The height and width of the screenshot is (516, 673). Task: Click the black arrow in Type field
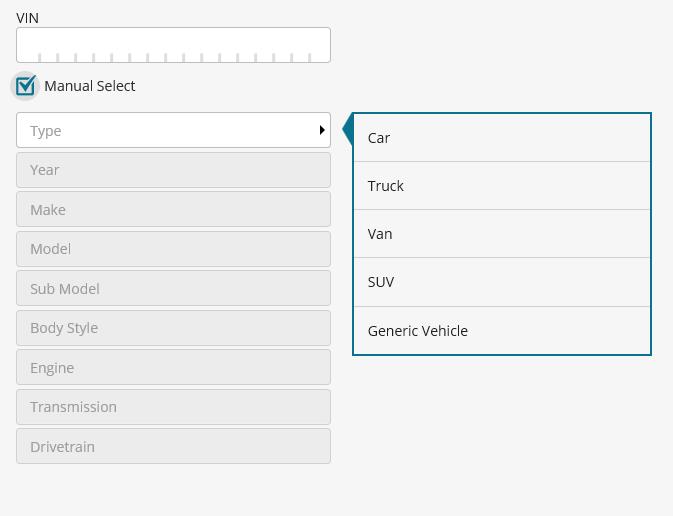[x=322, y=130]
